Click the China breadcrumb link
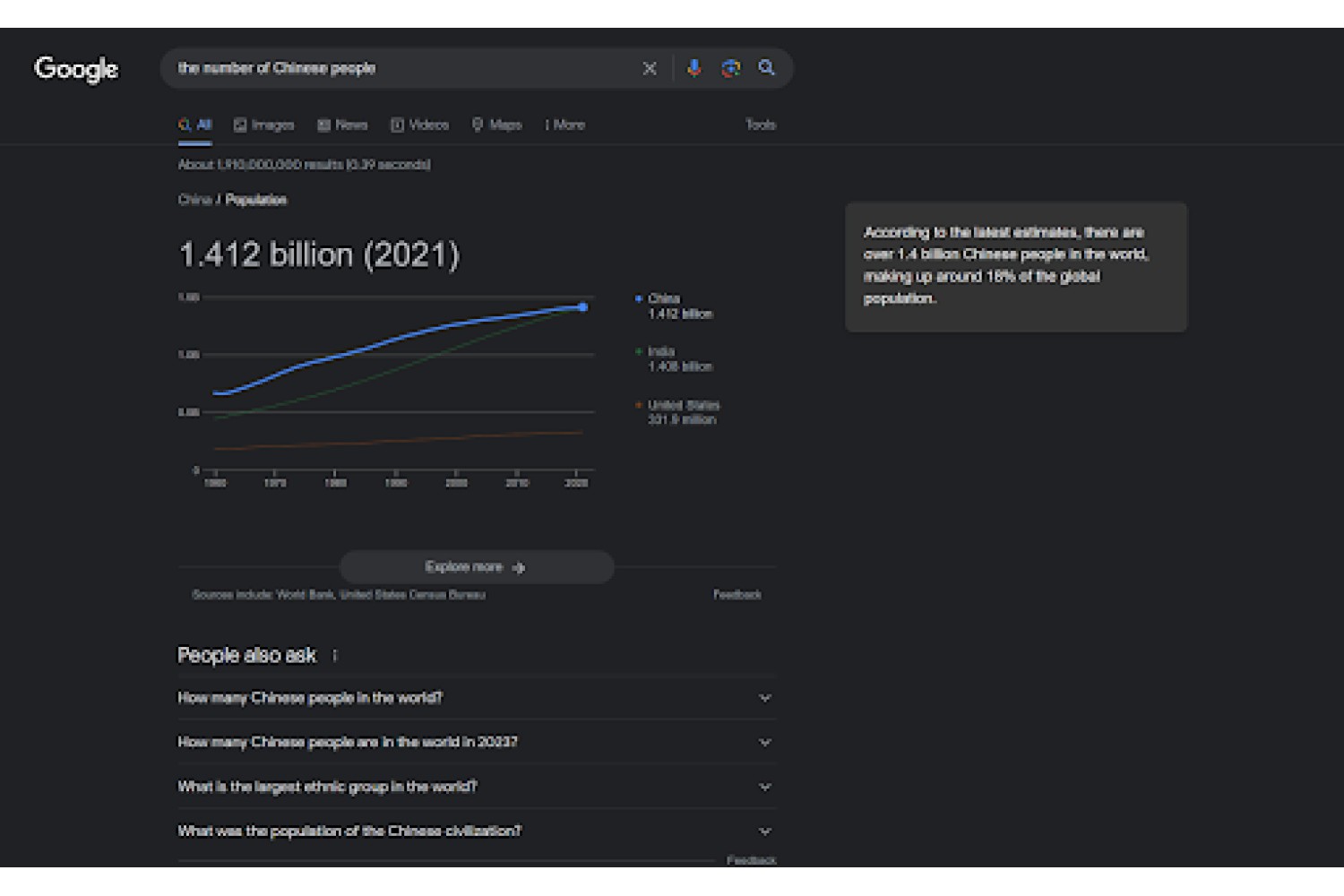 pyautogui.click(x=194, y=200)
